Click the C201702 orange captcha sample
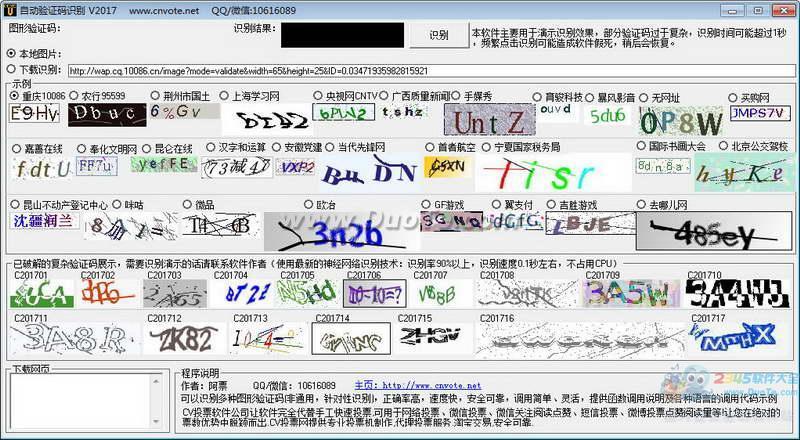The height and width of the screenshot is (440, 800). point(107,294)
